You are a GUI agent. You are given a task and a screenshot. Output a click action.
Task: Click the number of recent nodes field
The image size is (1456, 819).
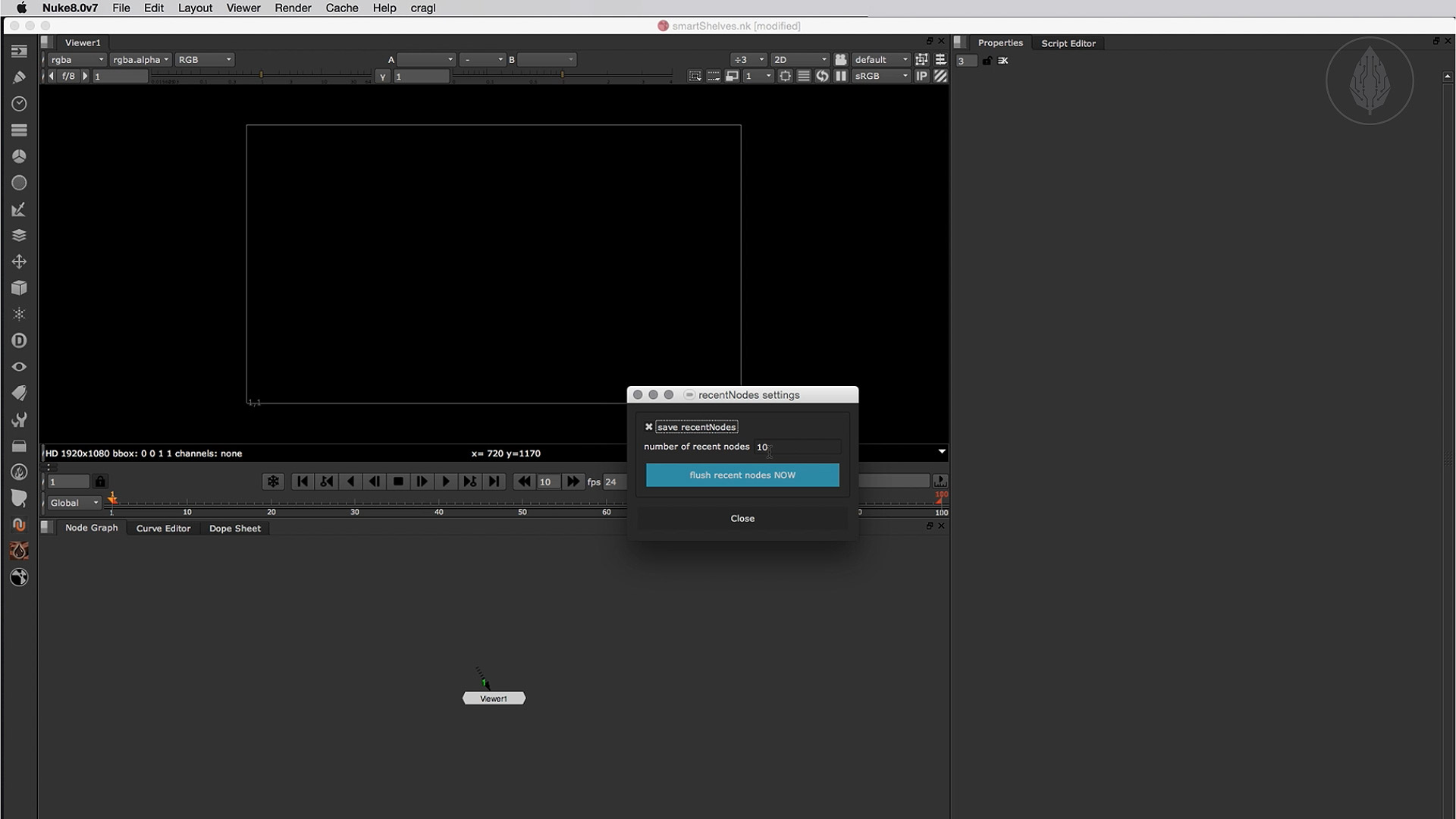pyautogui.click(x=796, y=447)
